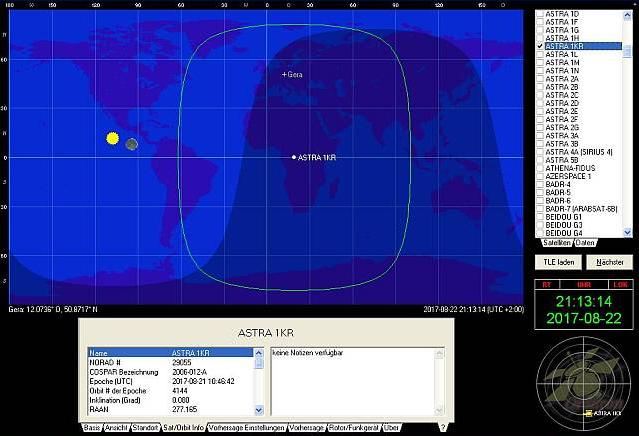This screenshot has height=436, width=639.
Task: Click ASTRA 1KR satellite on radar view
Action: click(x=588, y=412)
